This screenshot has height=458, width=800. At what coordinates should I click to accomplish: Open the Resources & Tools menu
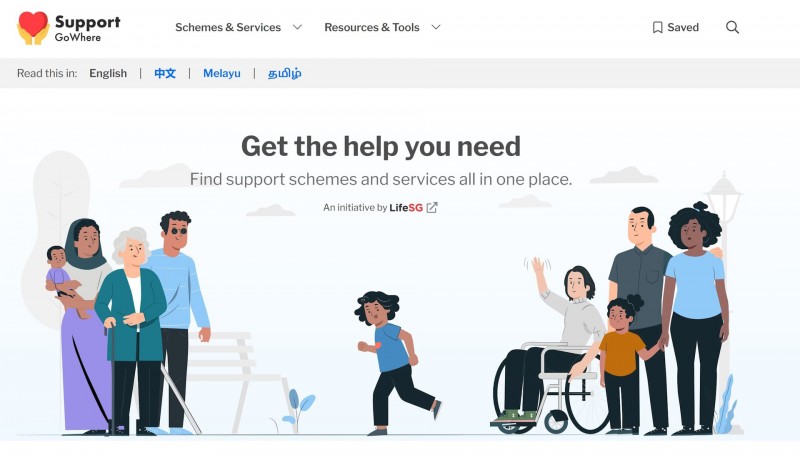tap(372, 28)
